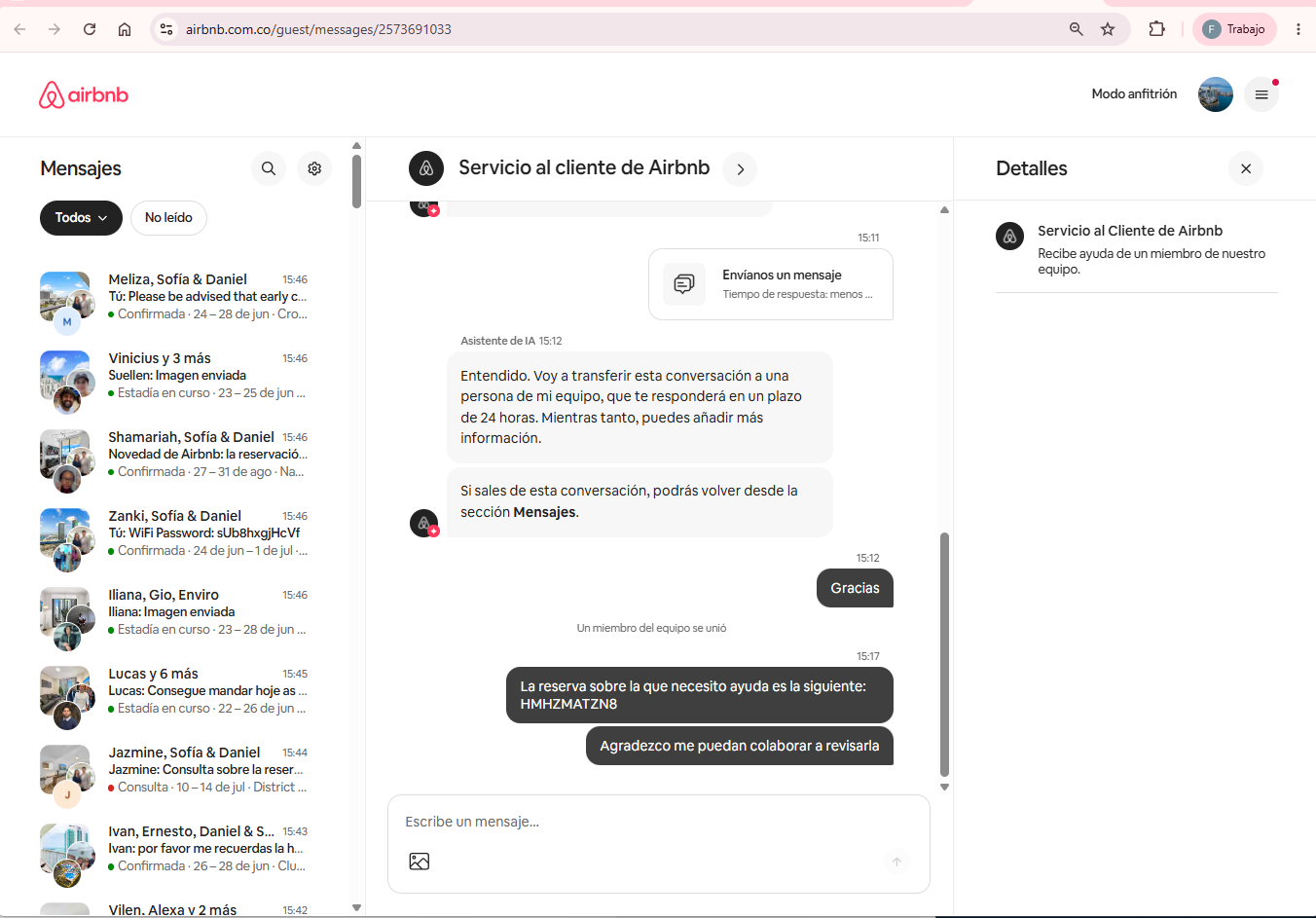Viewport: 1316px width, 918px height.
Task: Click the Mensajes heading
Action: (81, 168)
